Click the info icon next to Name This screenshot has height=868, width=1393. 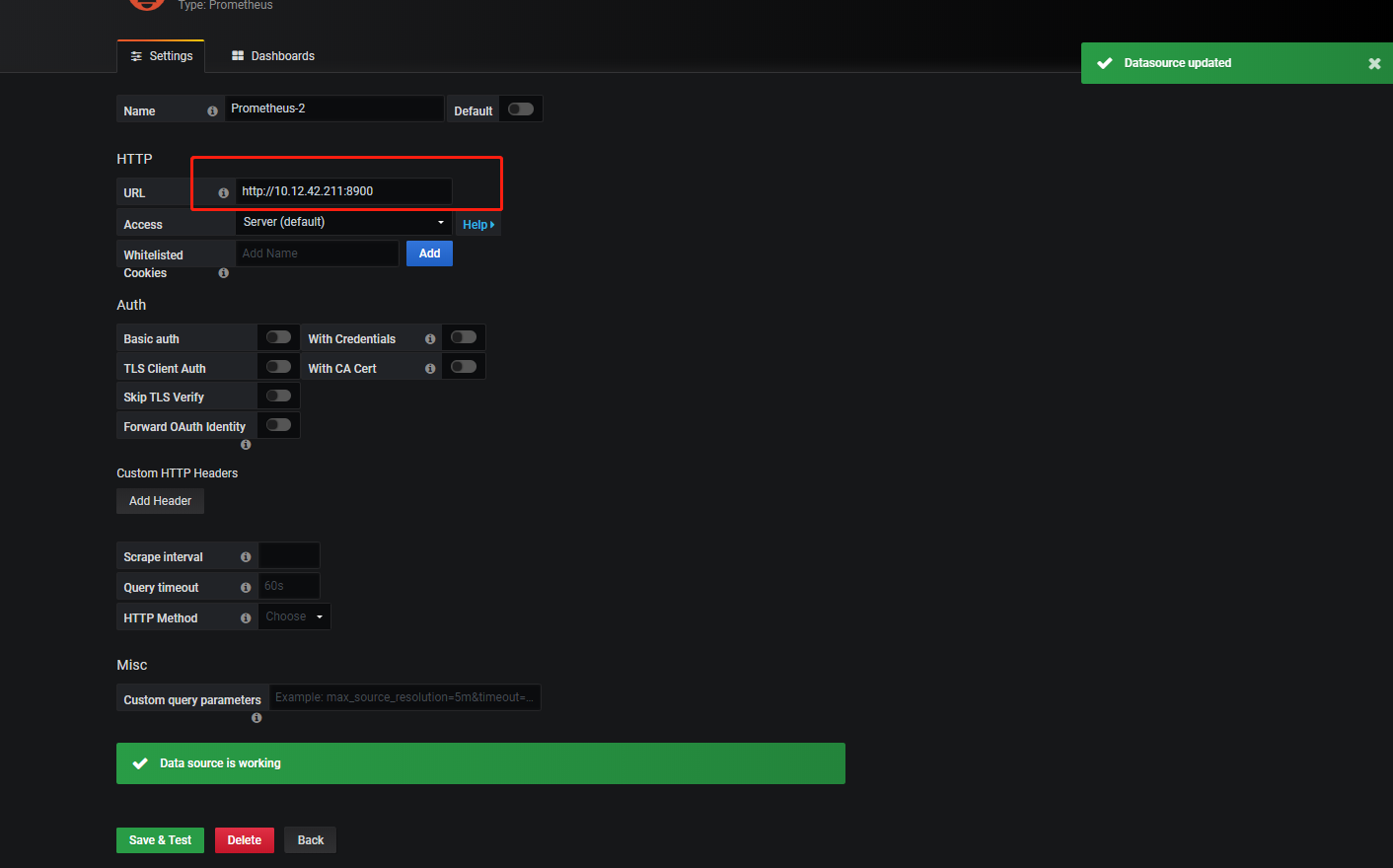pyautogui.click(x=212, y=111)
